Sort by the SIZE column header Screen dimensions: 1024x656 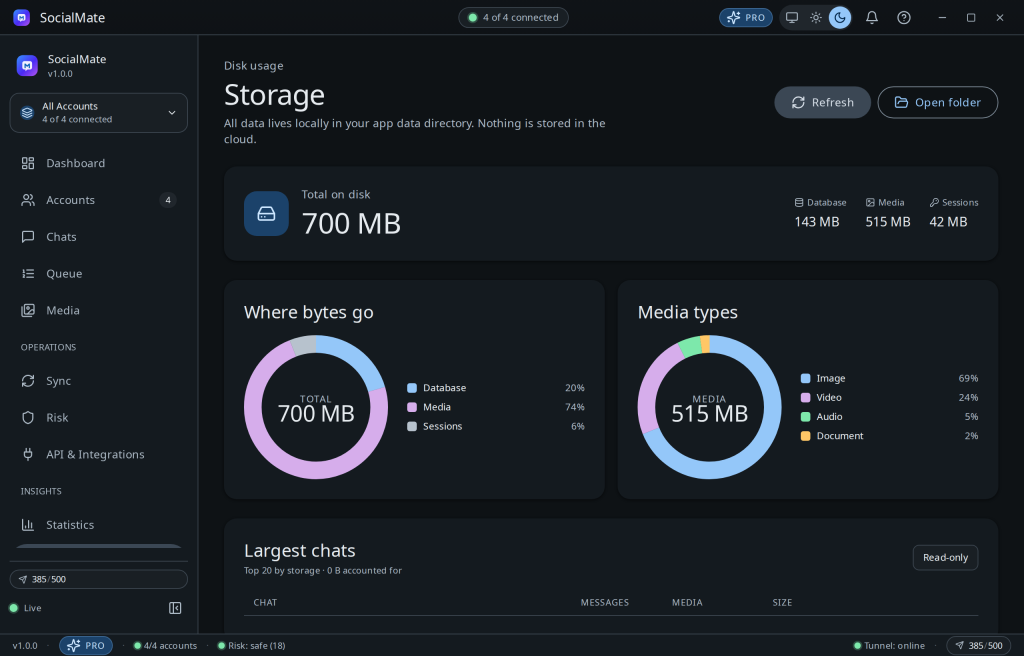click(782, 602)
